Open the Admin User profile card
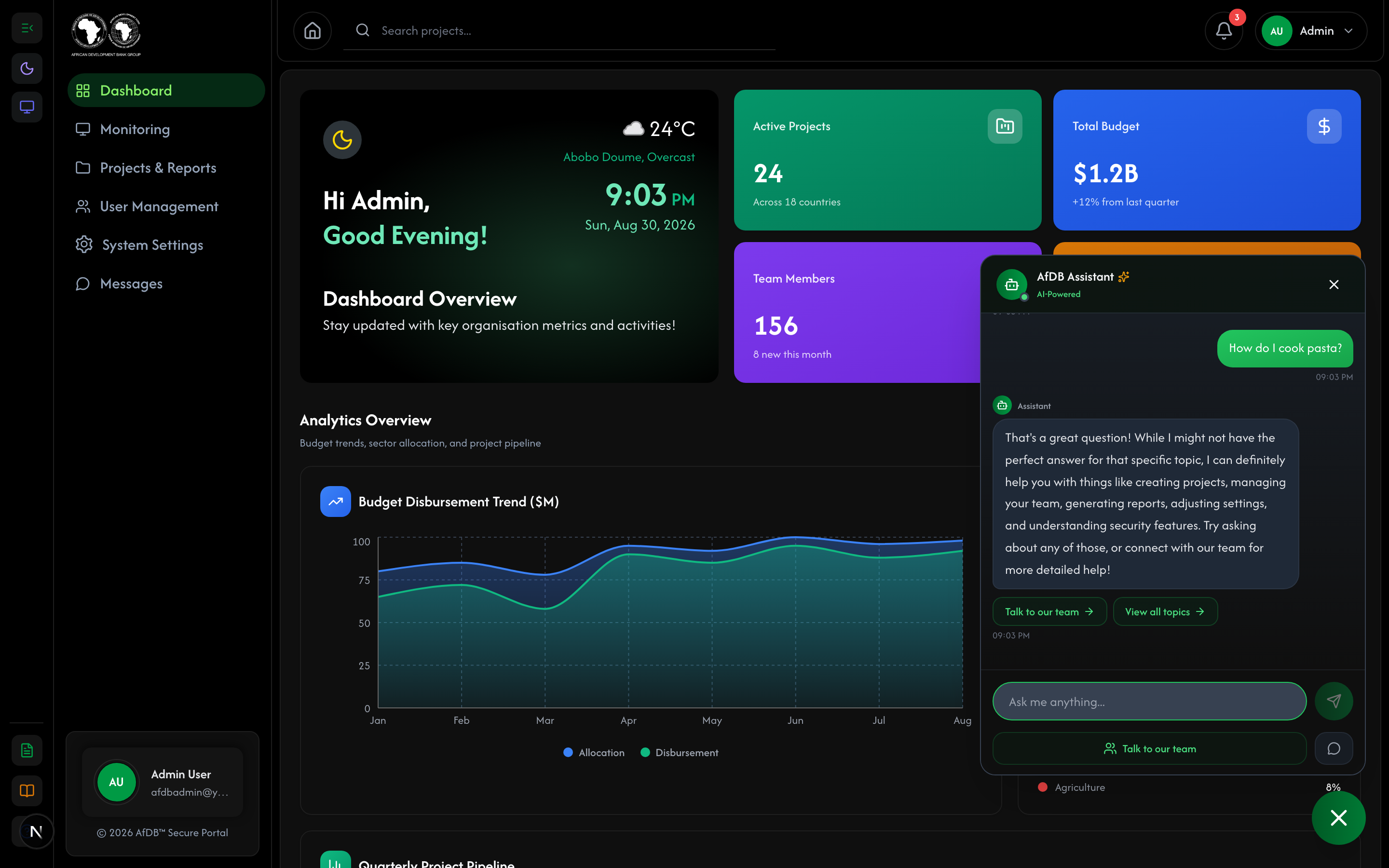 163,782
